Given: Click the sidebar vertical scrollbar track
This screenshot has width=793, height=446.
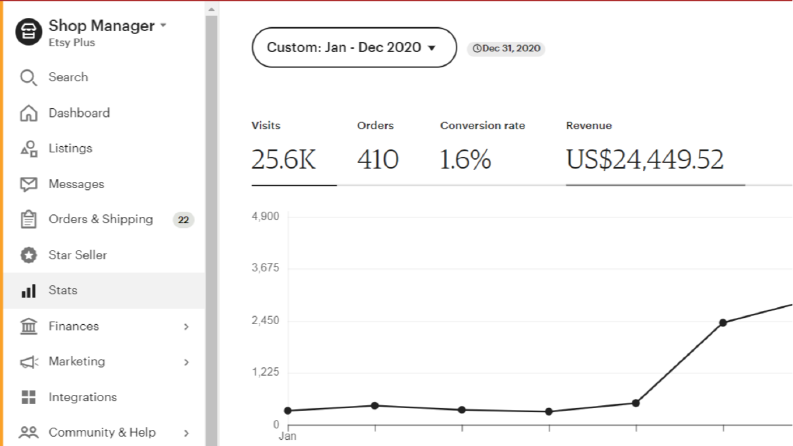Looking at the screenshot, I should [211, 230].
